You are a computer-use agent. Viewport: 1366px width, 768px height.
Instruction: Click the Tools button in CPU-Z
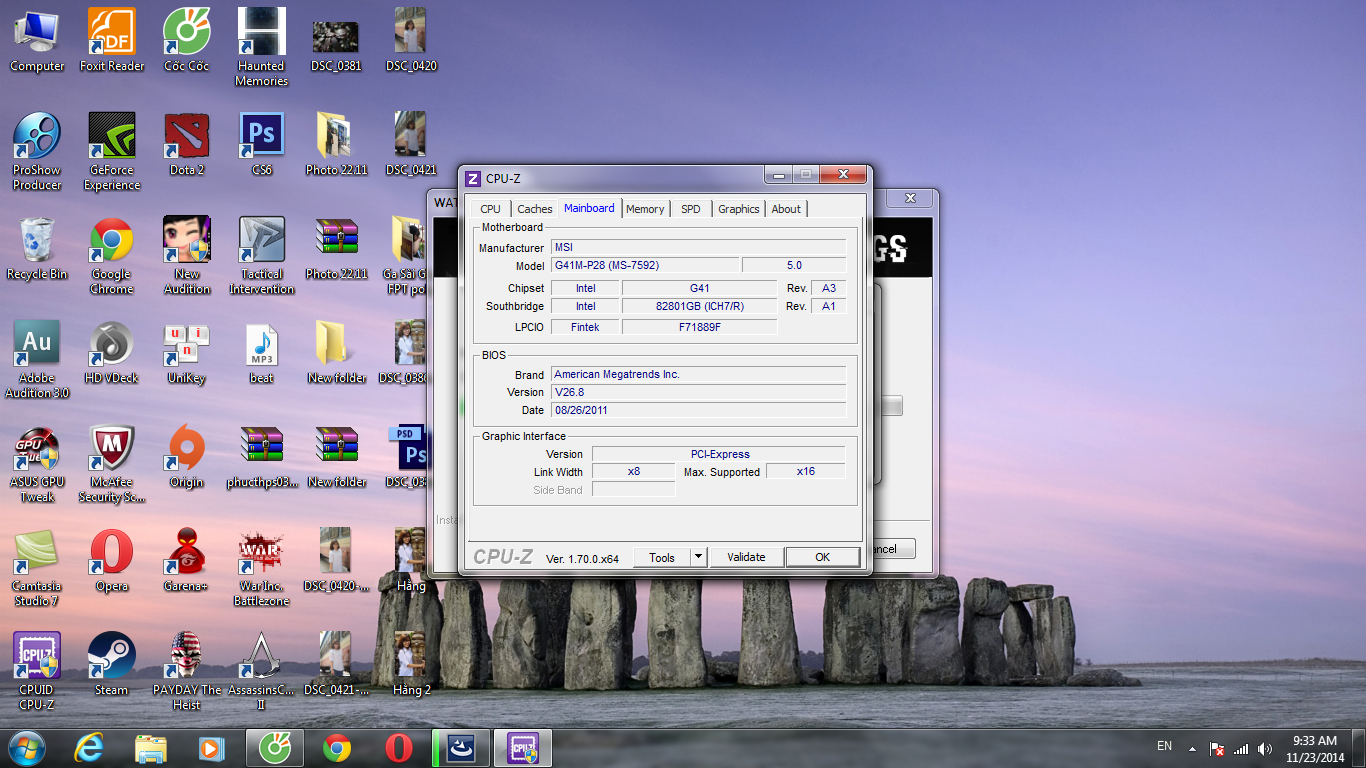click(662, 557)
